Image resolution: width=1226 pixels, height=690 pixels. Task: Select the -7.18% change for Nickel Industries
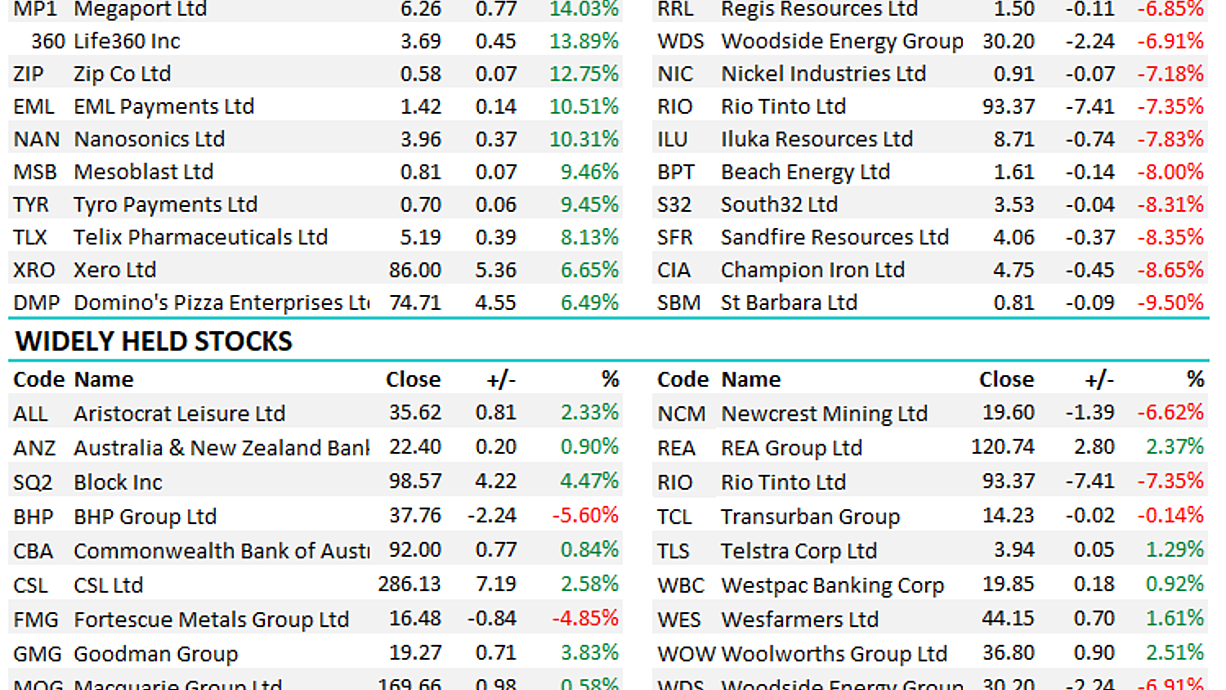coord(1170,74)
